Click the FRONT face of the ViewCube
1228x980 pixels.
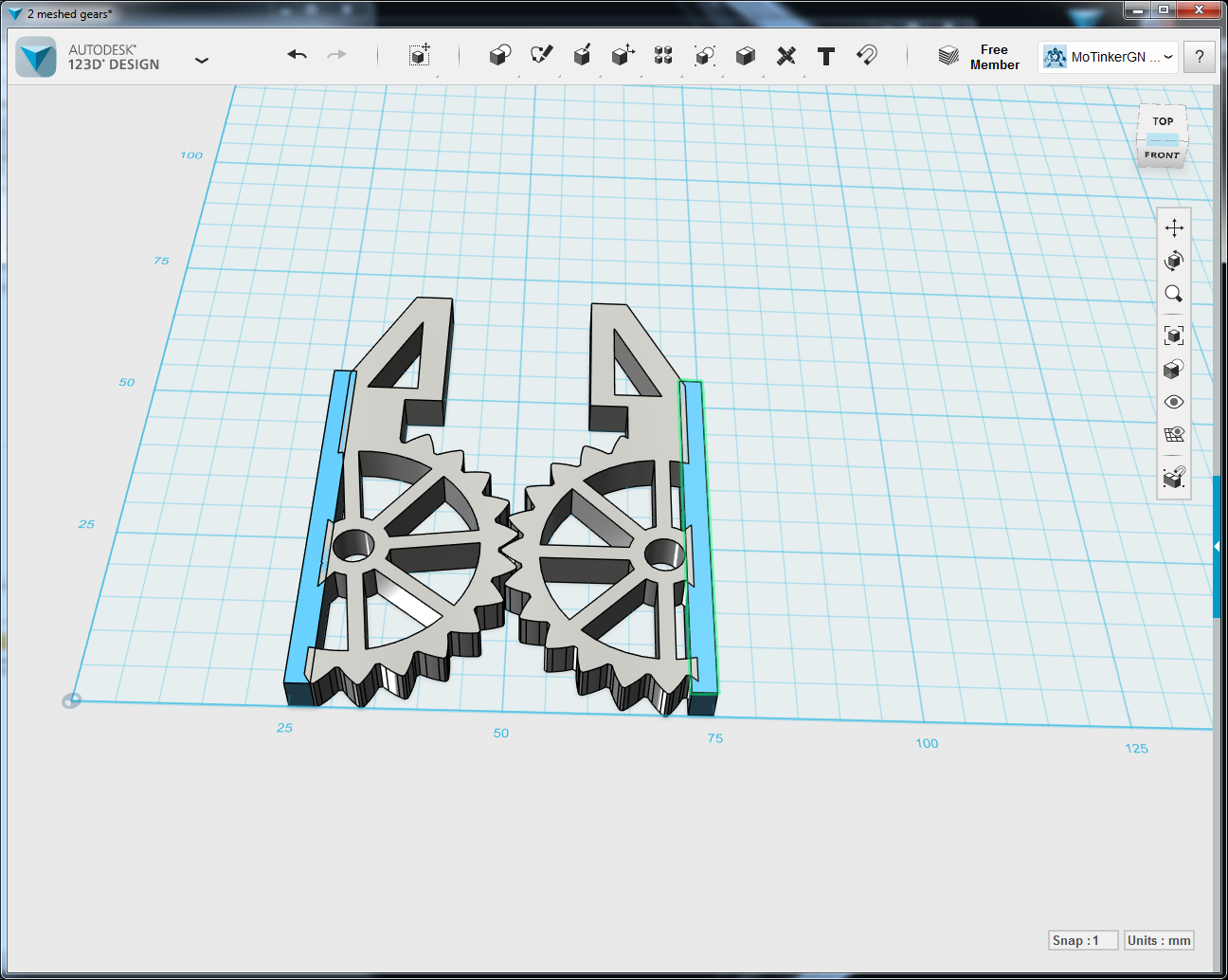(x=1158, y=154)
